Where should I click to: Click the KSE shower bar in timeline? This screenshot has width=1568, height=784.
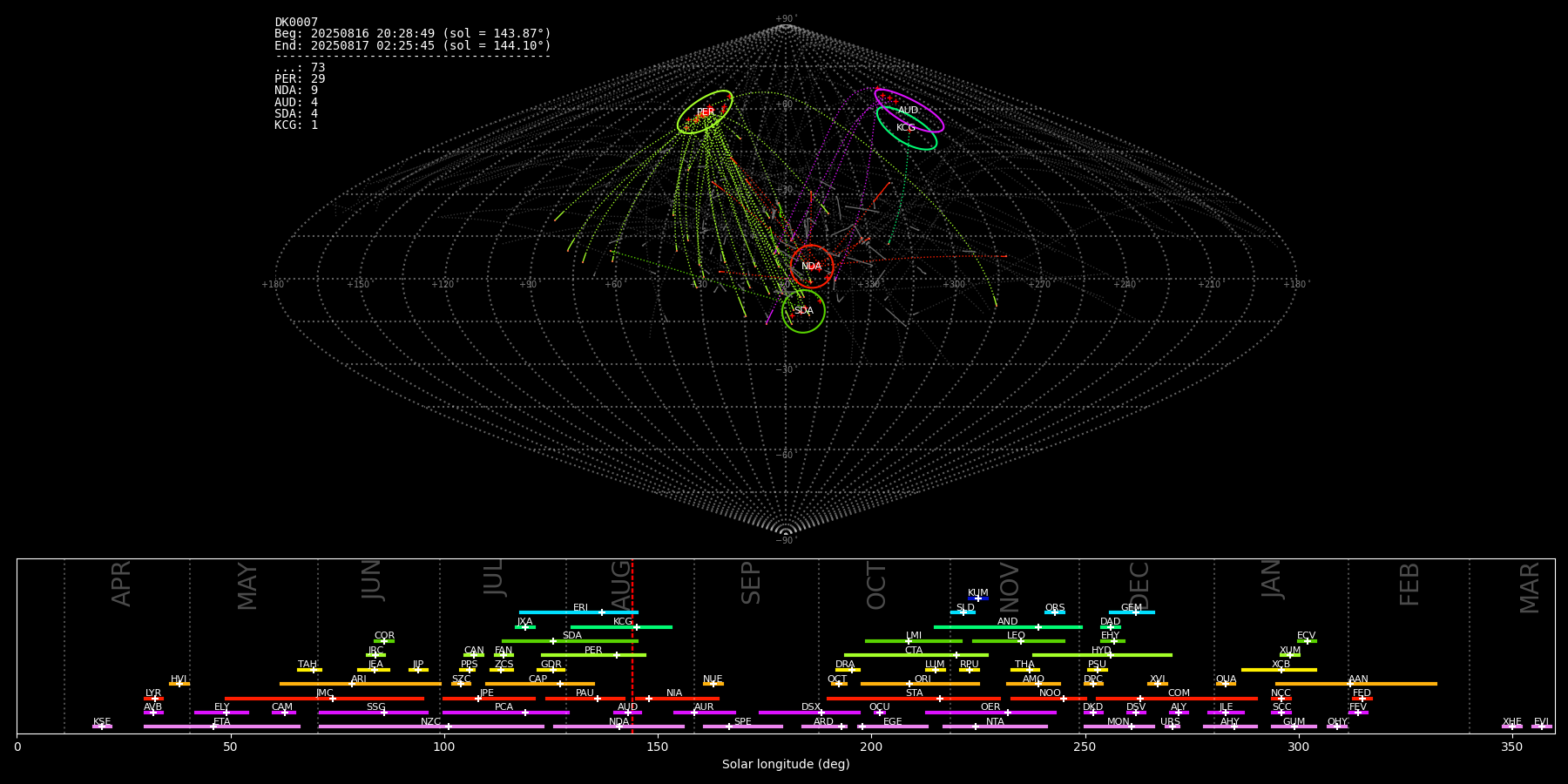[x=102, y=727]
